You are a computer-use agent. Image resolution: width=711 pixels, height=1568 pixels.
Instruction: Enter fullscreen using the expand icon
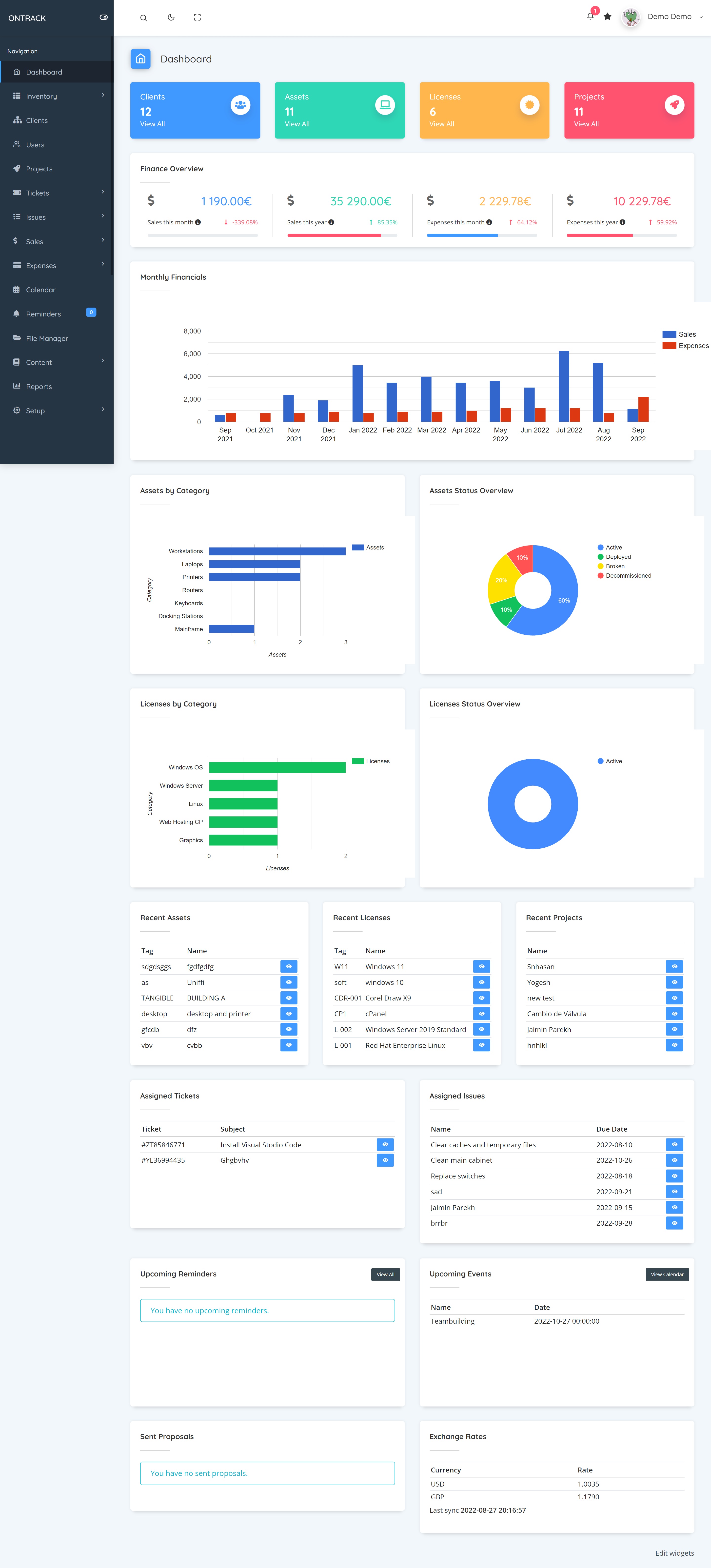click(197, 18)
